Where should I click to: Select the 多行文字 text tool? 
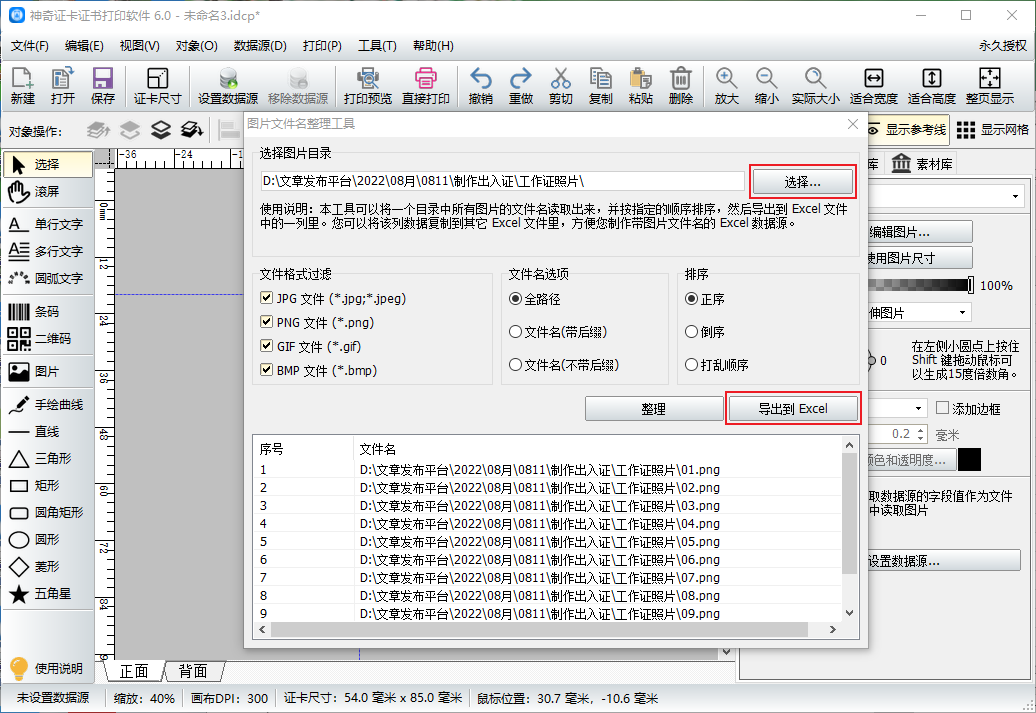click(x=48, y=252)
